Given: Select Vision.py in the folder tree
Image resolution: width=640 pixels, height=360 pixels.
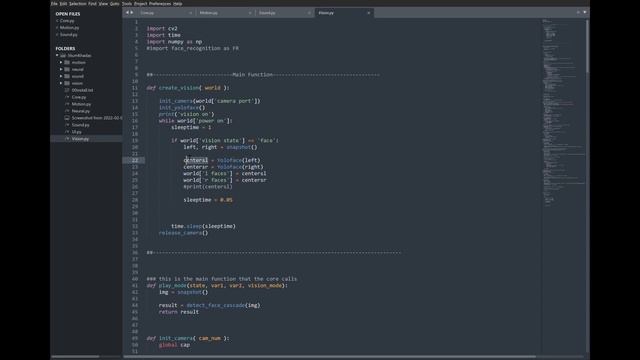Looking at the screenshot, I should click(x=80, y=139).
